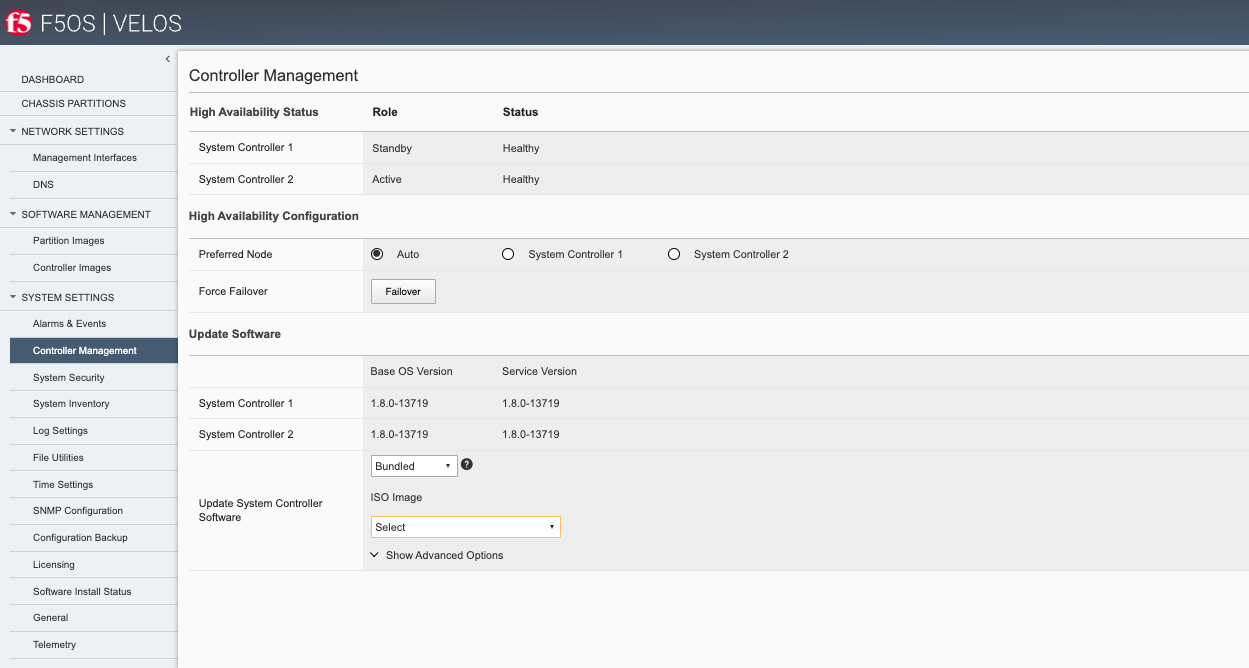Click the Controller Management page heading
This screenshot has width=1249, height=668.
tap(273, 75)
